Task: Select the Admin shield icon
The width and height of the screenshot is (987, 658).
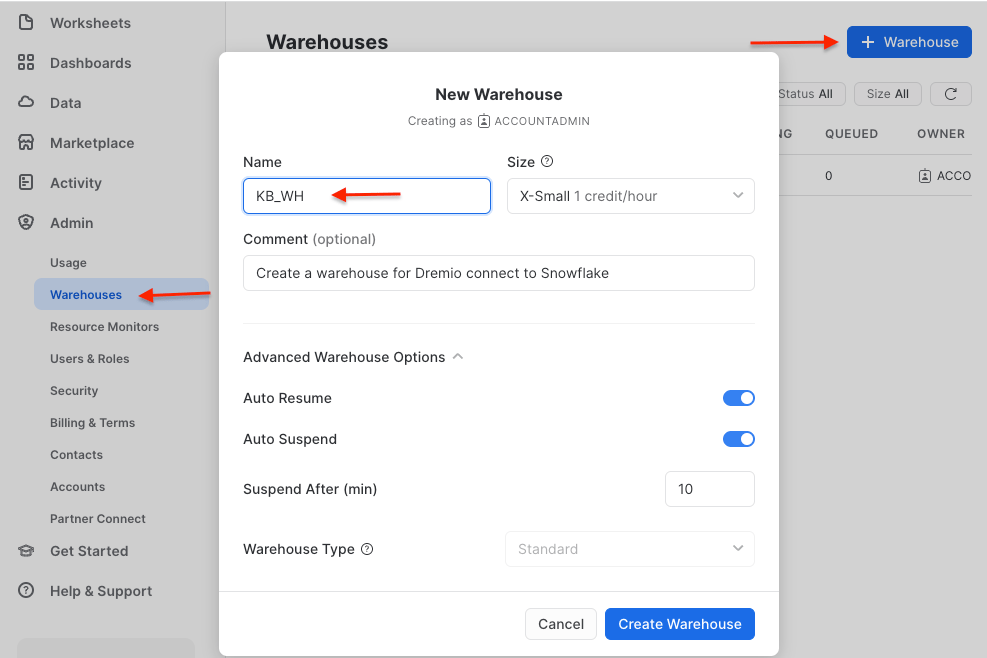Action: click(x=24, y=222)
